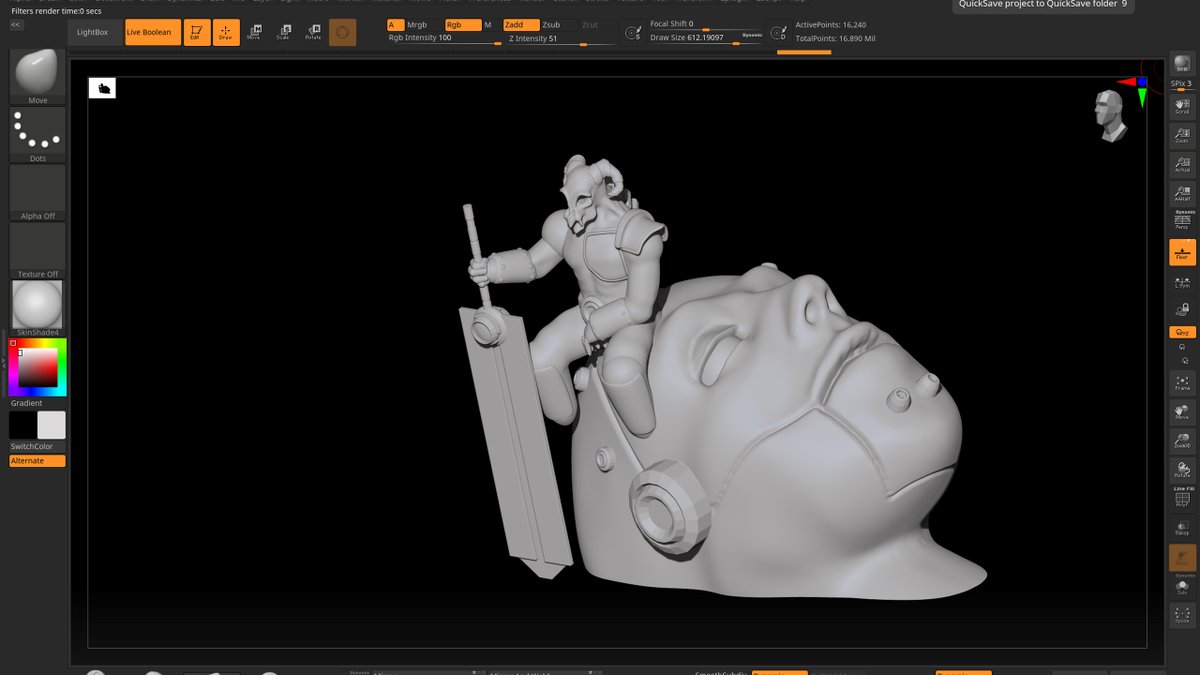Toggle the Floor grid button
1200x675 pixels.
coord(1182,252)
